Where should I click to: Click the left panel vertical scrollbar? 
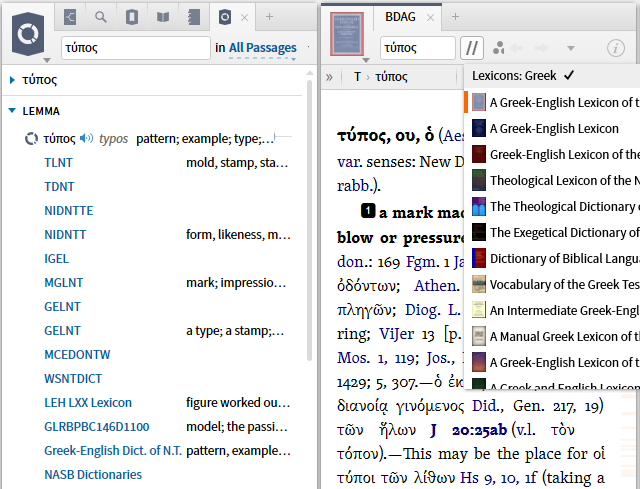tap(309, 220)
